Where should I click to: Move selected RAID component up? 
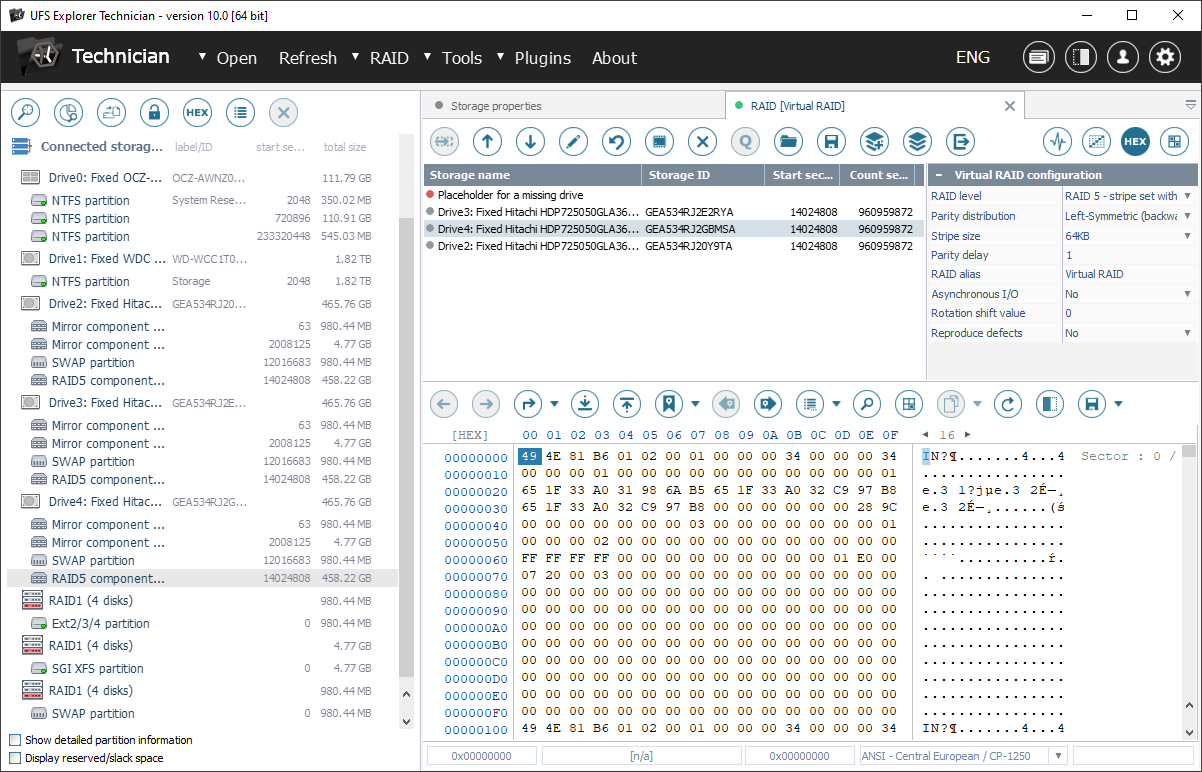pos(487,141)
